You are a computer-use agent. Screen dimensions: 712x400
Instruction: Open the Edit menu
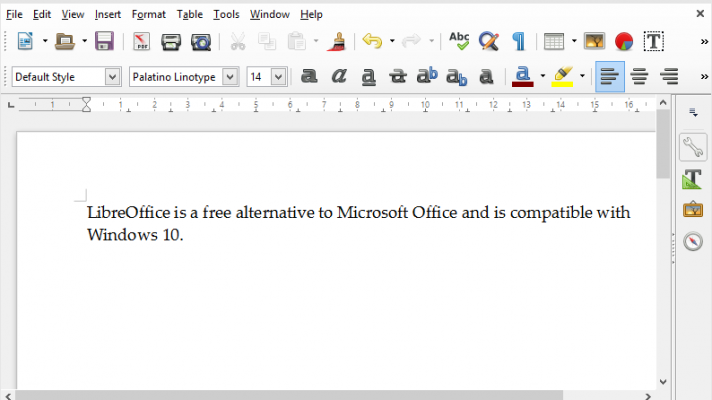tap(42, 15)
